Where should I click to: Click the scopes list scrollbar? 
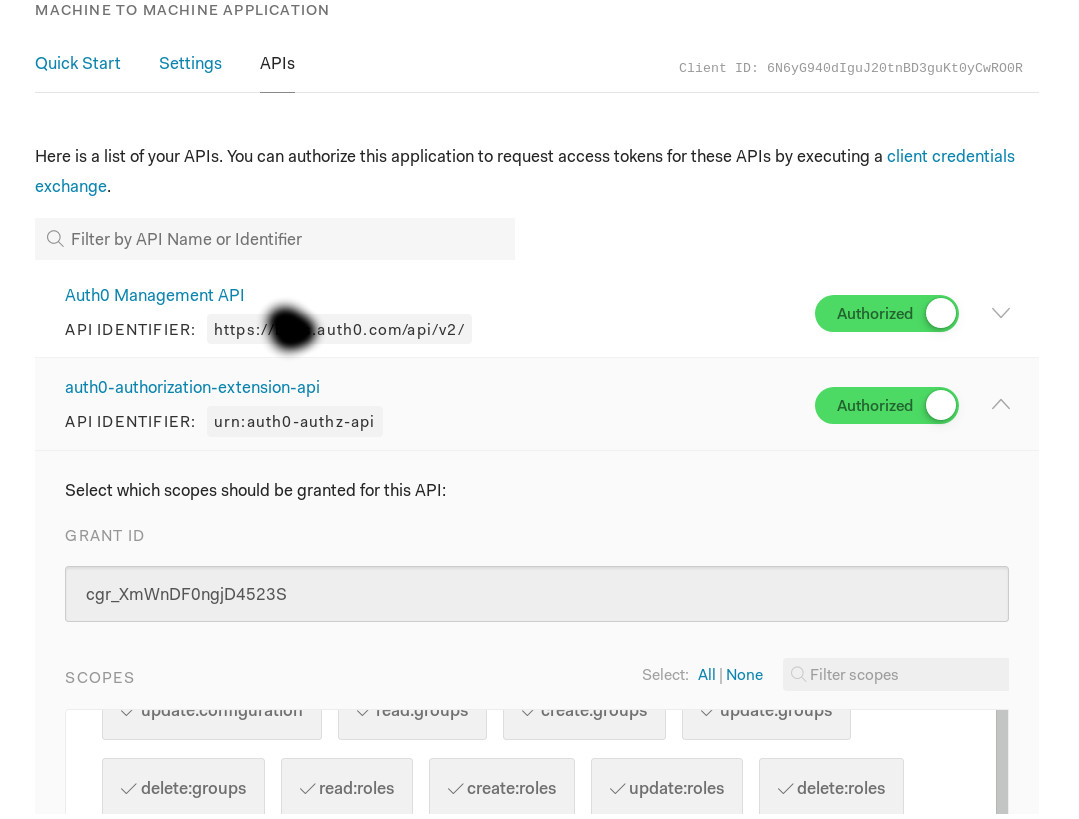click(x=1002, y=762)
